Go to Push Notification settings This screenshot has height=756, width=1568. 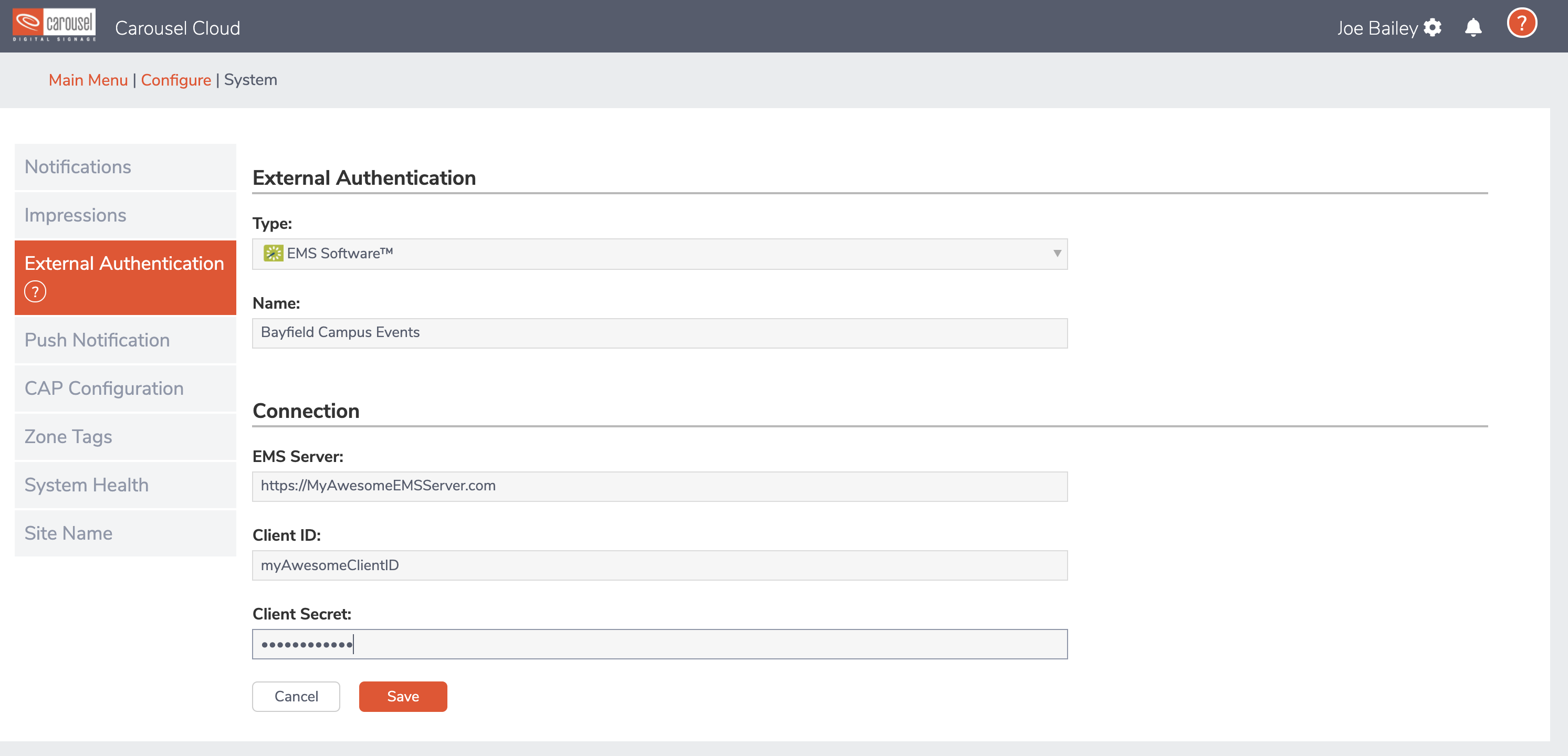click(x=126, y=340)
